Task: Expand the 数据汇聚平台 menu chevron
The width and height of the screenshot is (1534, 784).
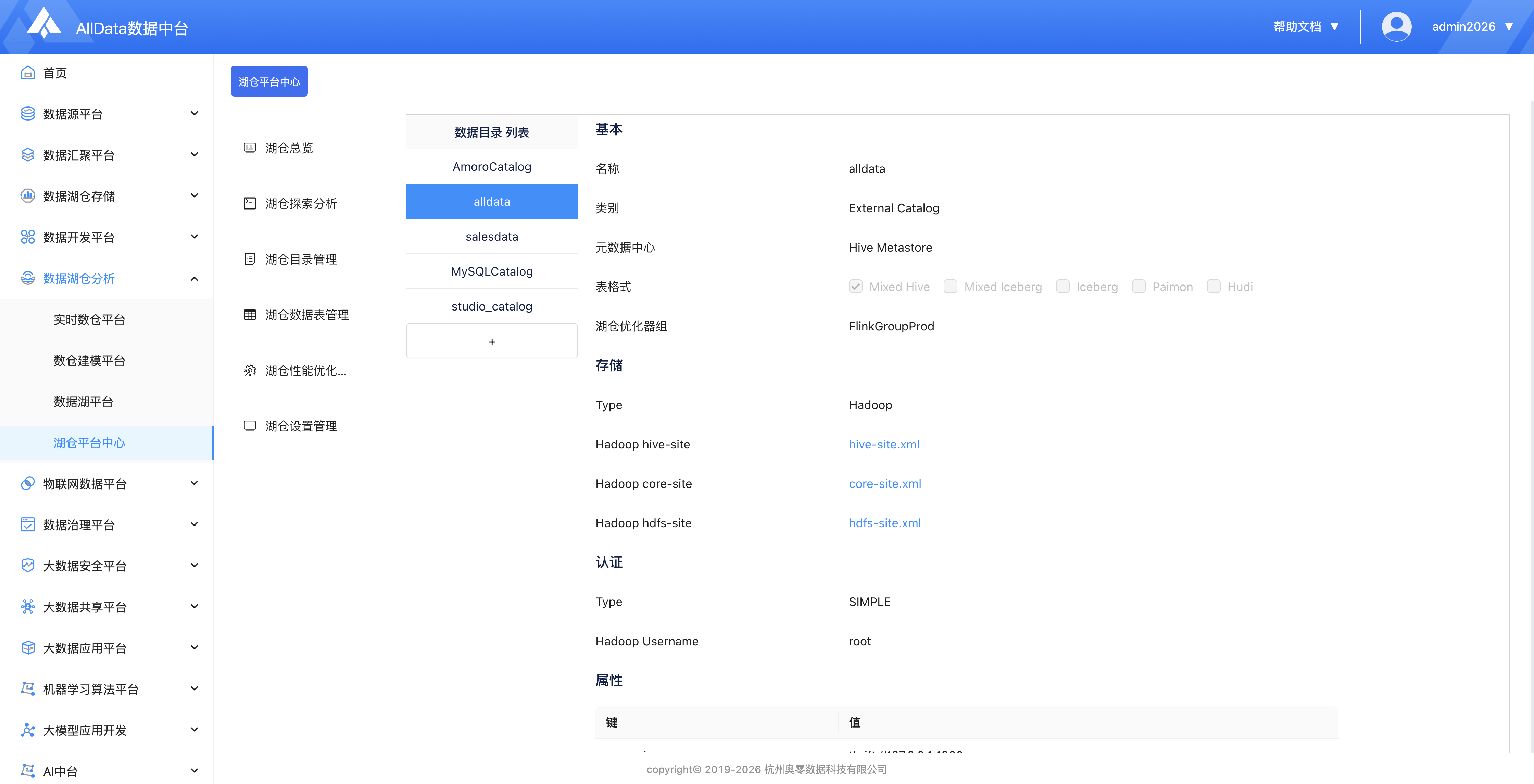Action: [194, 154]
